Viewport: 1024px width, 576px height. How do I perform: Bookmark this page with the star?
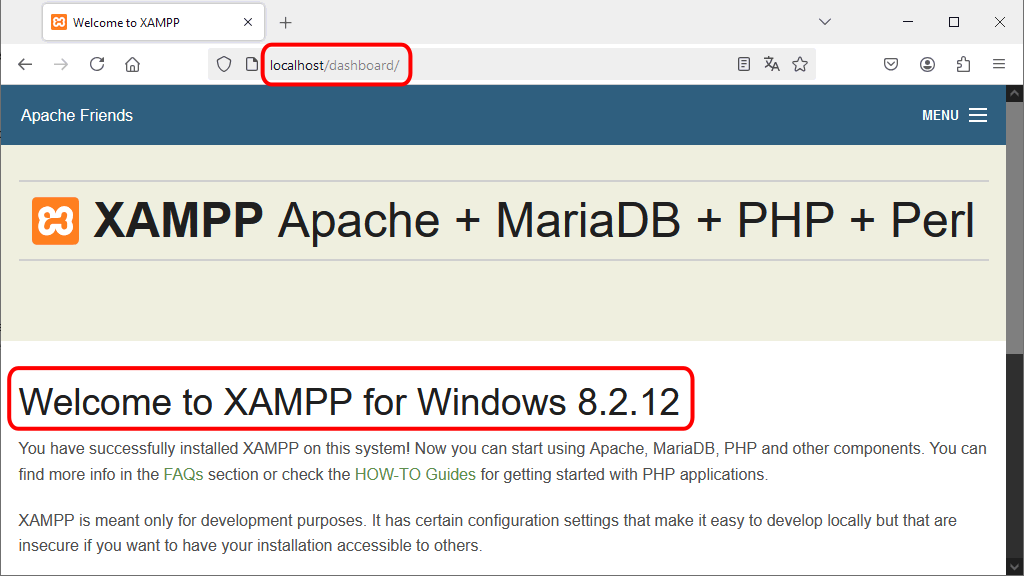tap(800, 64)
